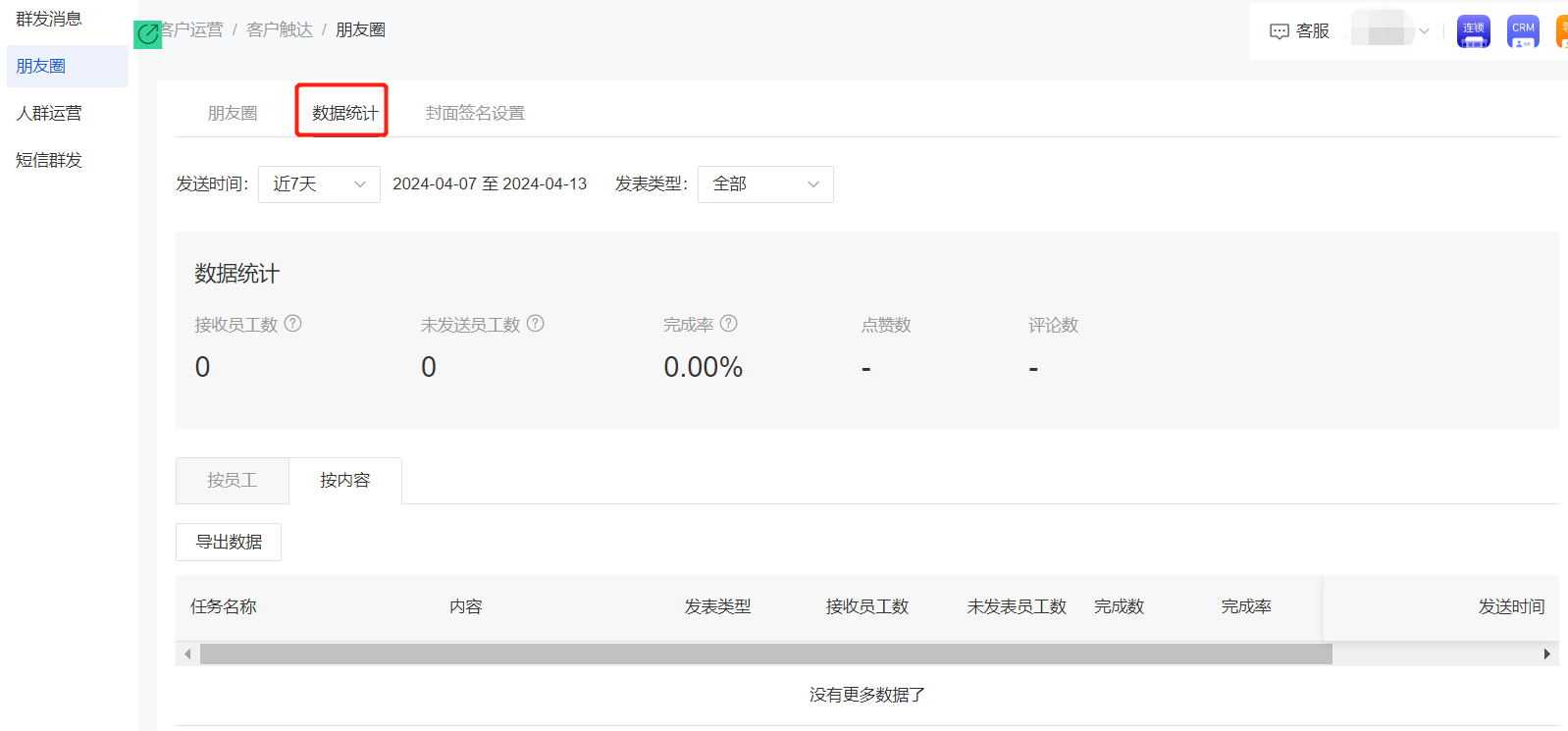Open the CRM app icon
1568x731 pixels.
coord(1523,31)
